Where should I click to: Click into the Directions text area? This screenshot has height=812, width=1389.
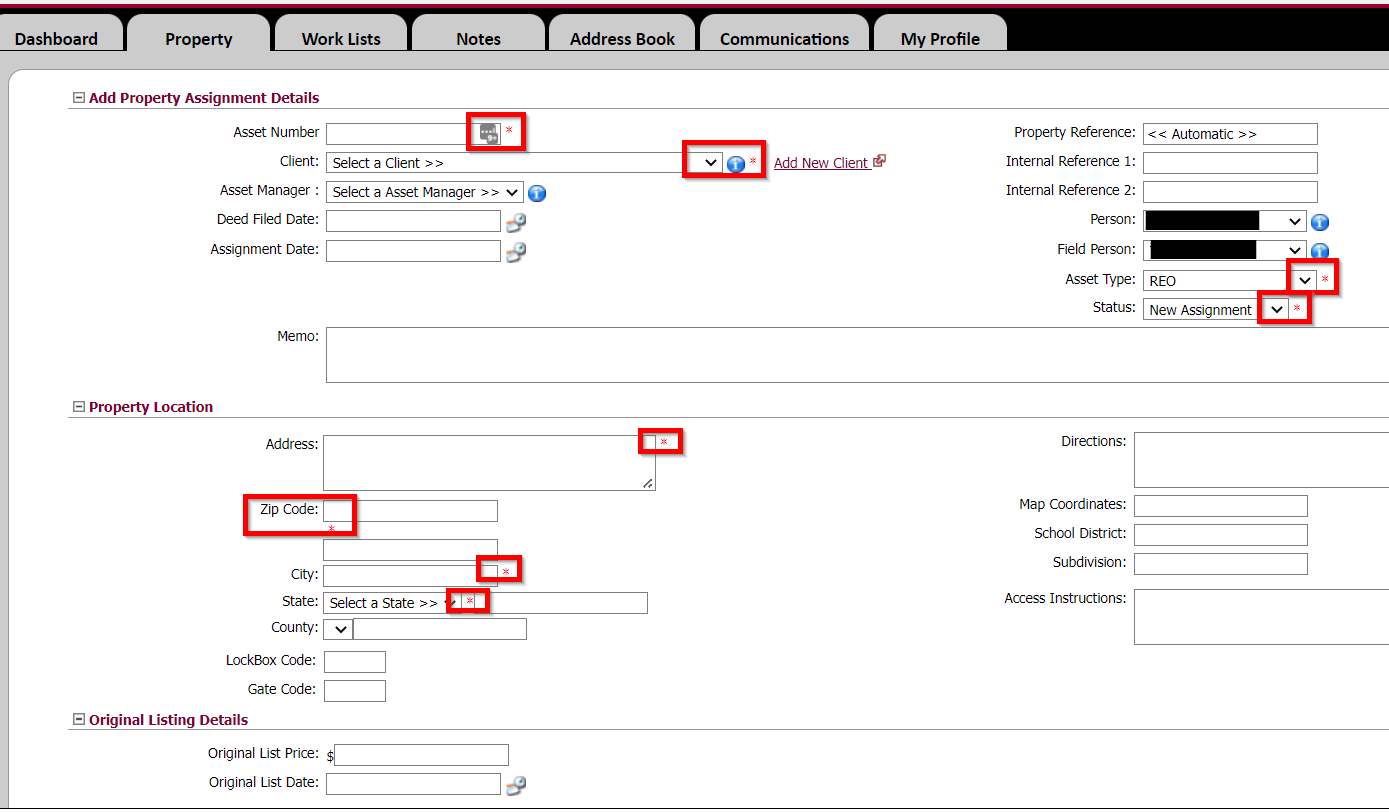tap(1262, 460)
